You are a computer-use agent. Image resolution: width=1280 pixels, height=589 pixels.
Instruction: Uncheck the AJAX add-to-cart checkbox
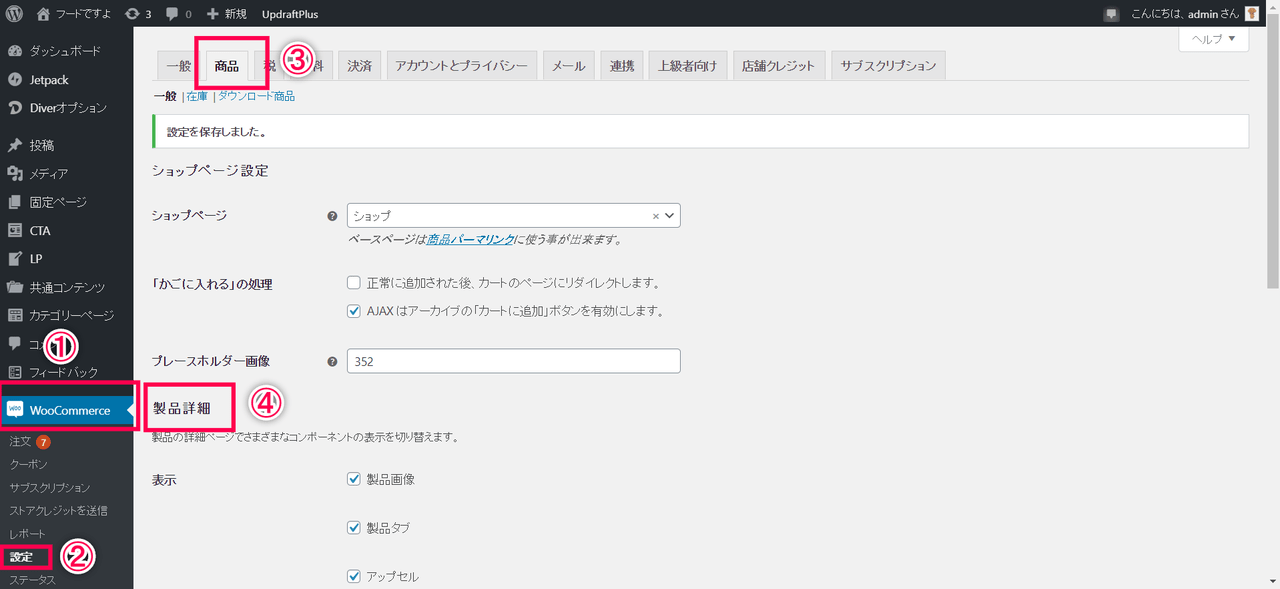[x=354, y=311]
